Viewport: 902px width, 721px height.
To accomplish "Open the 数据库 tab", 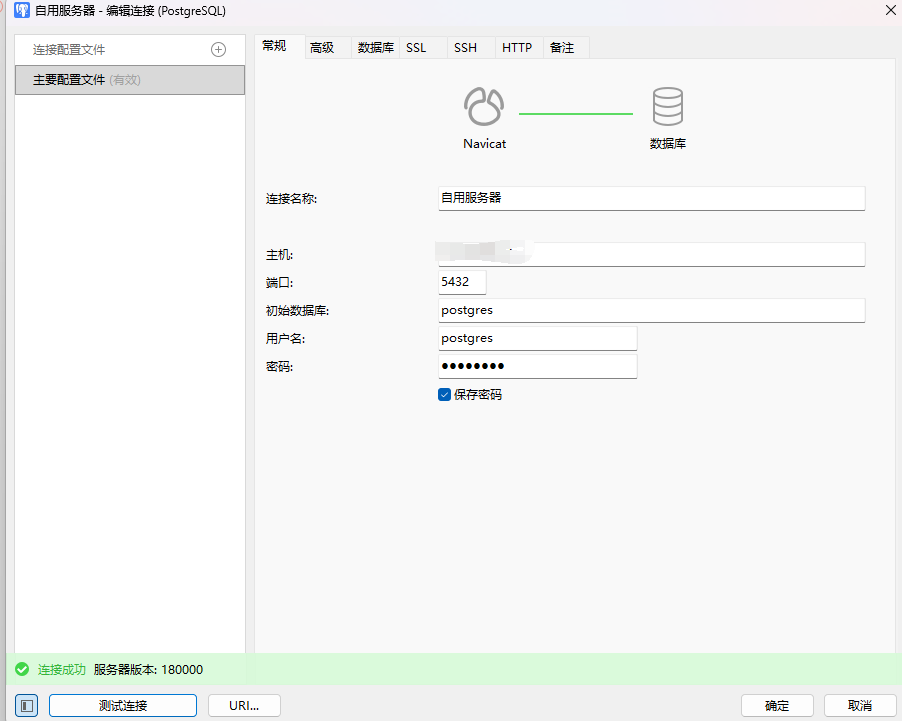I will click(375, 48).
